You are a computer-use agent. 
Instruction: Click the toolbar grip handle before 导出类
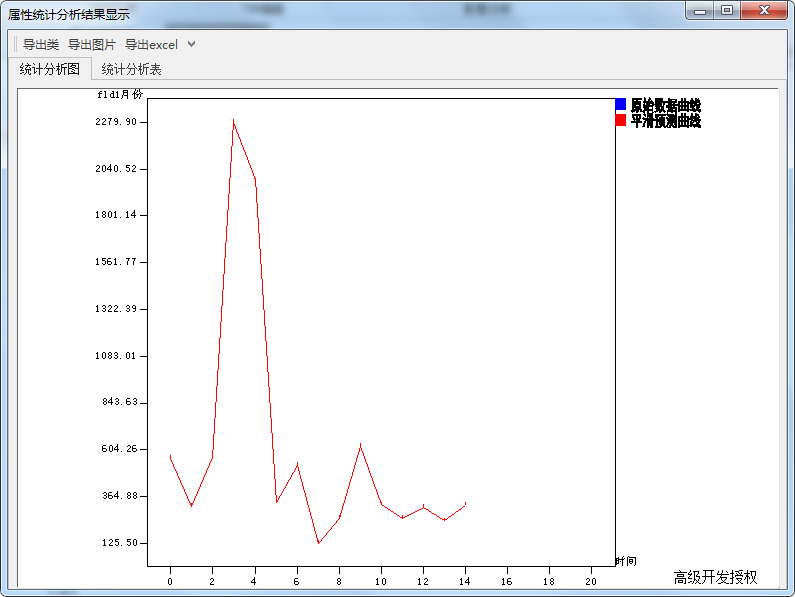pos(17,45)
